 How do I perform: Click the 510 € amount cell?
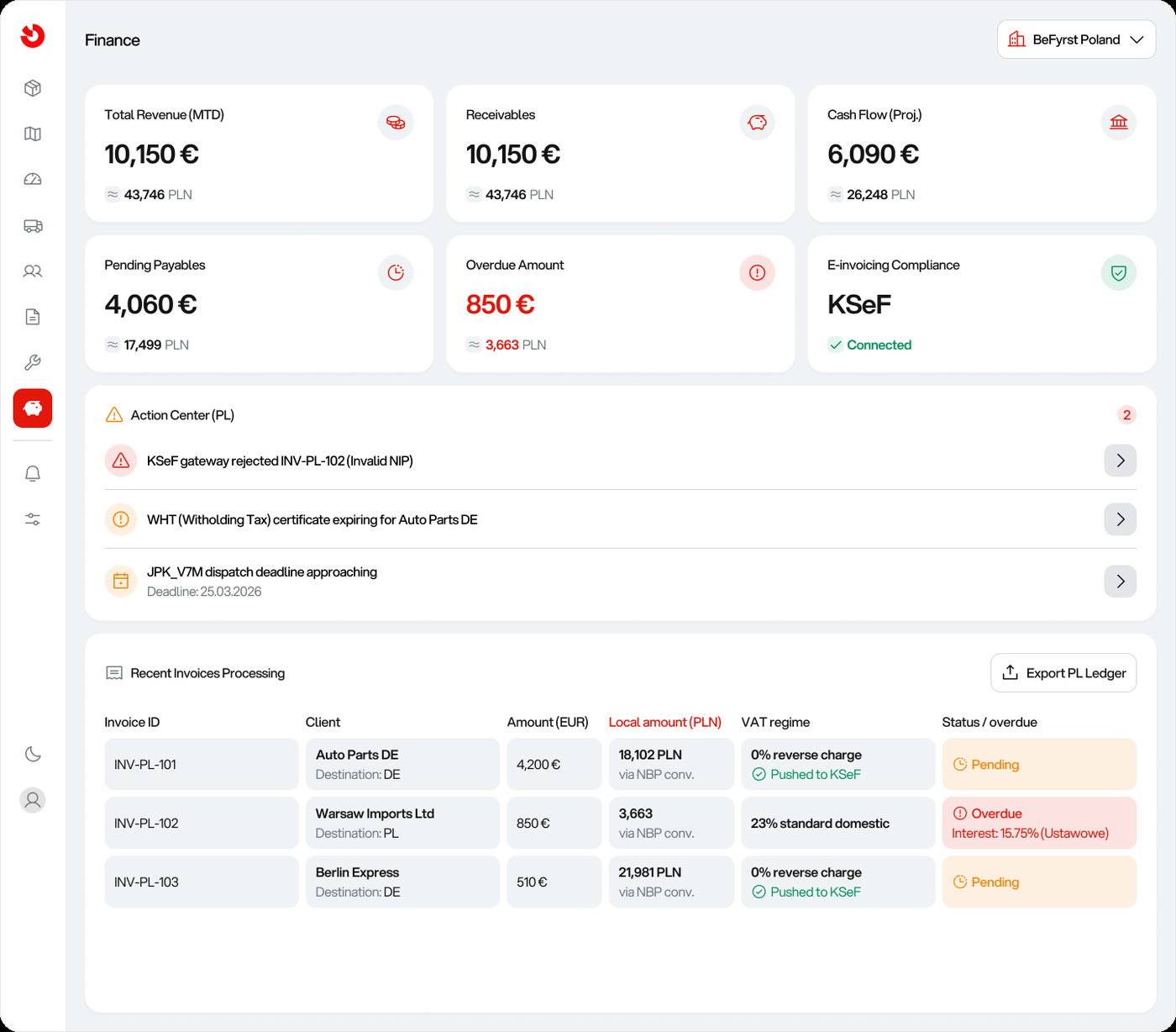tap(554, 882)
